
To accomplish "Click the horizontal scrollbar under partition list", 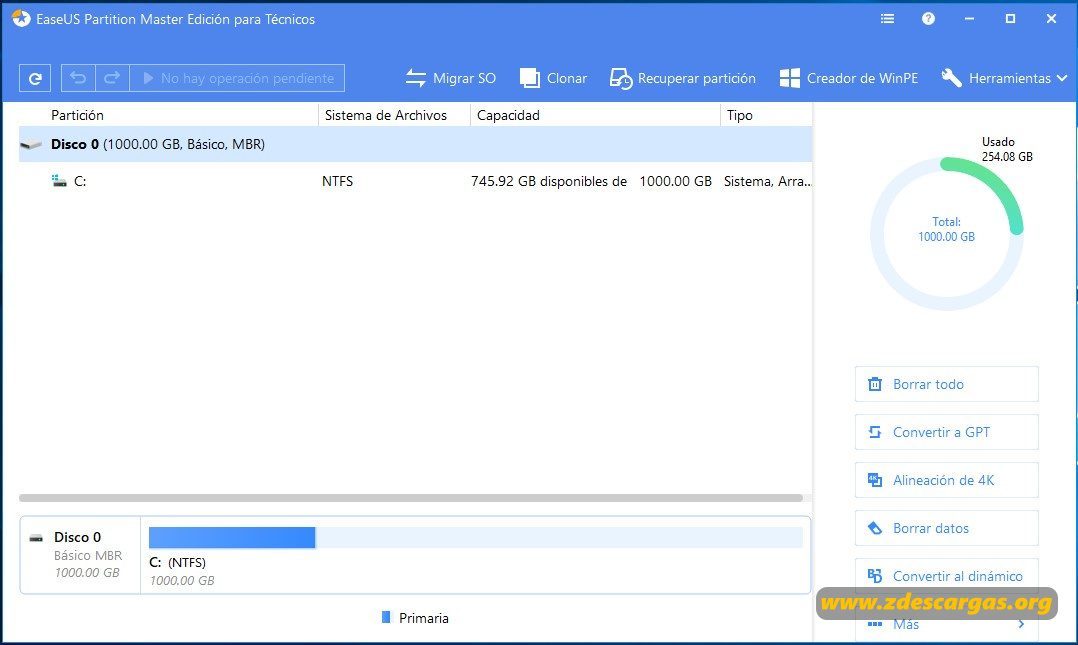I will point(410,498).
